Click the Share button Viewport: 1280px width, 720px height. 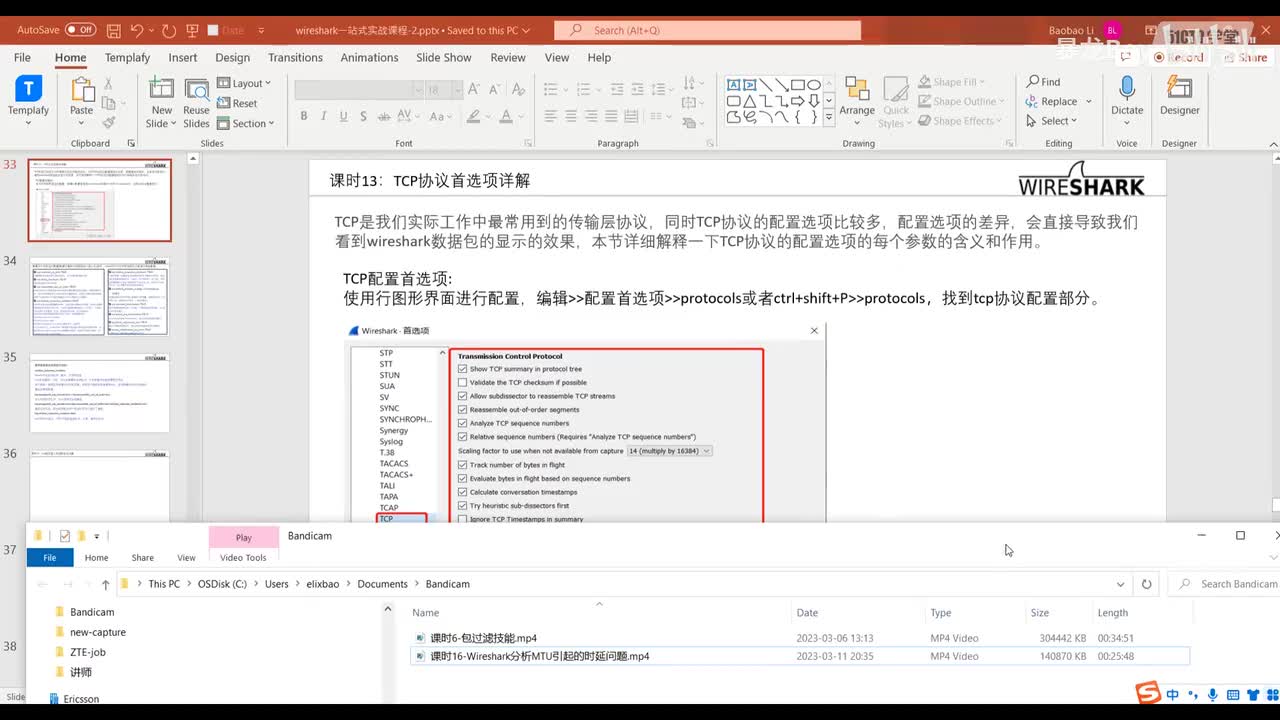coord(1244,57)
